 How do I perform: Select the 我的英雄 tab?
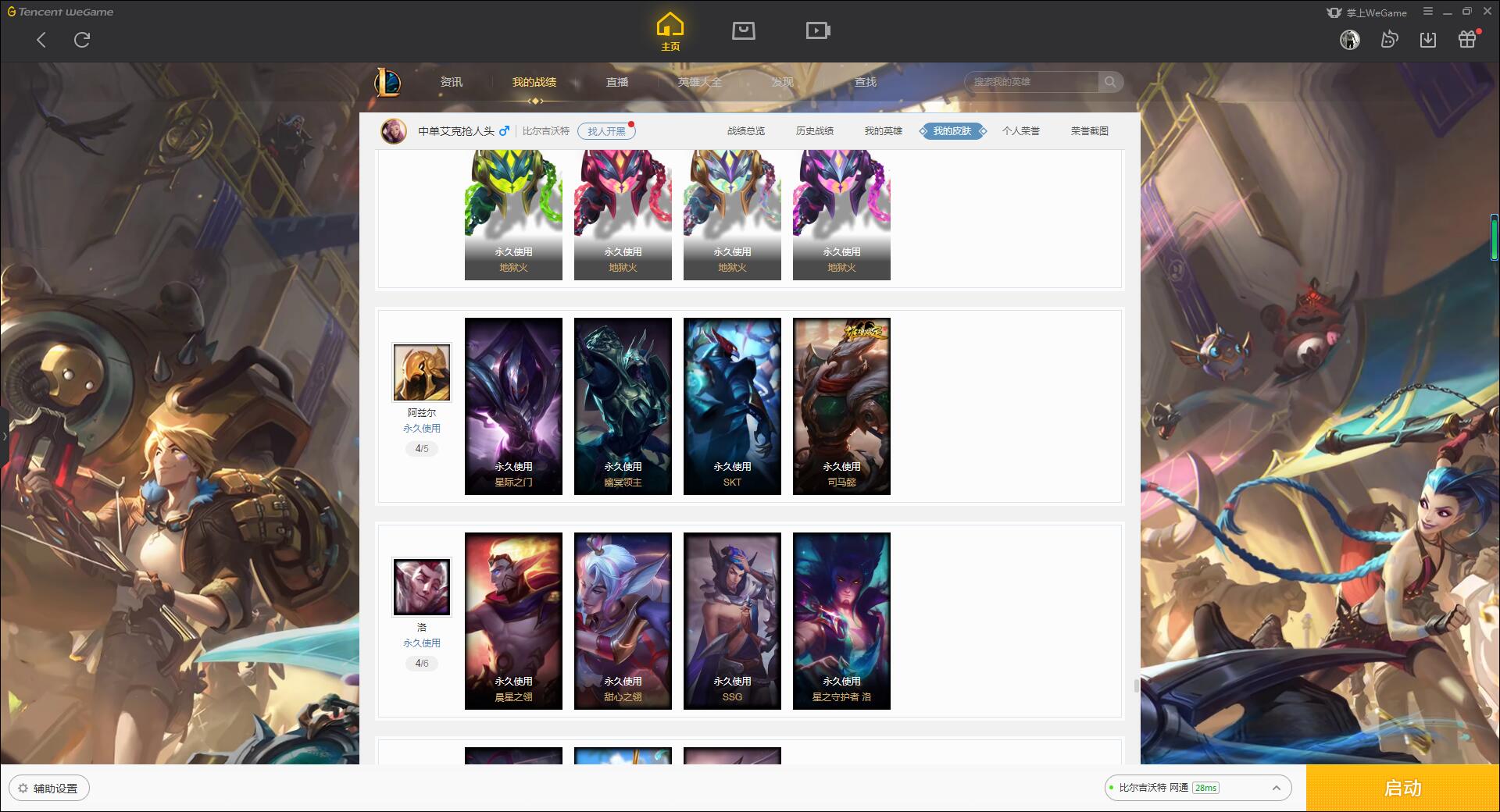884,131
